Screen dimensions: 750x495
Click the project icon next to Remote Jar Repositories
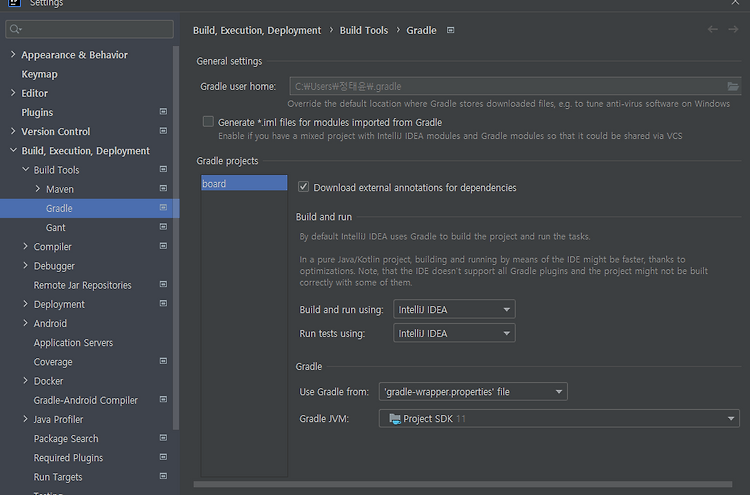(163, 284)
